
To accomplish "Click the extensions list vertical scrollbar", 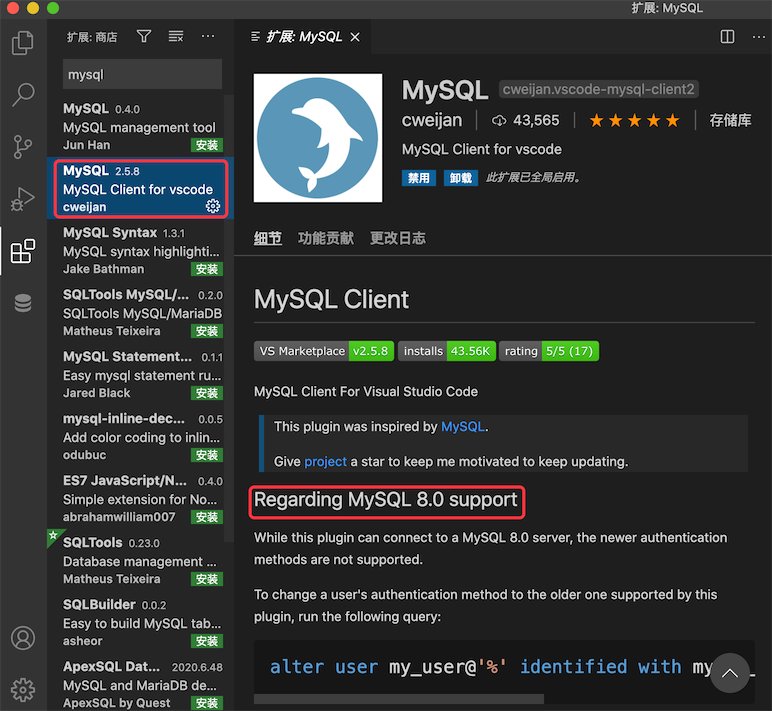I will coord(228,318).
